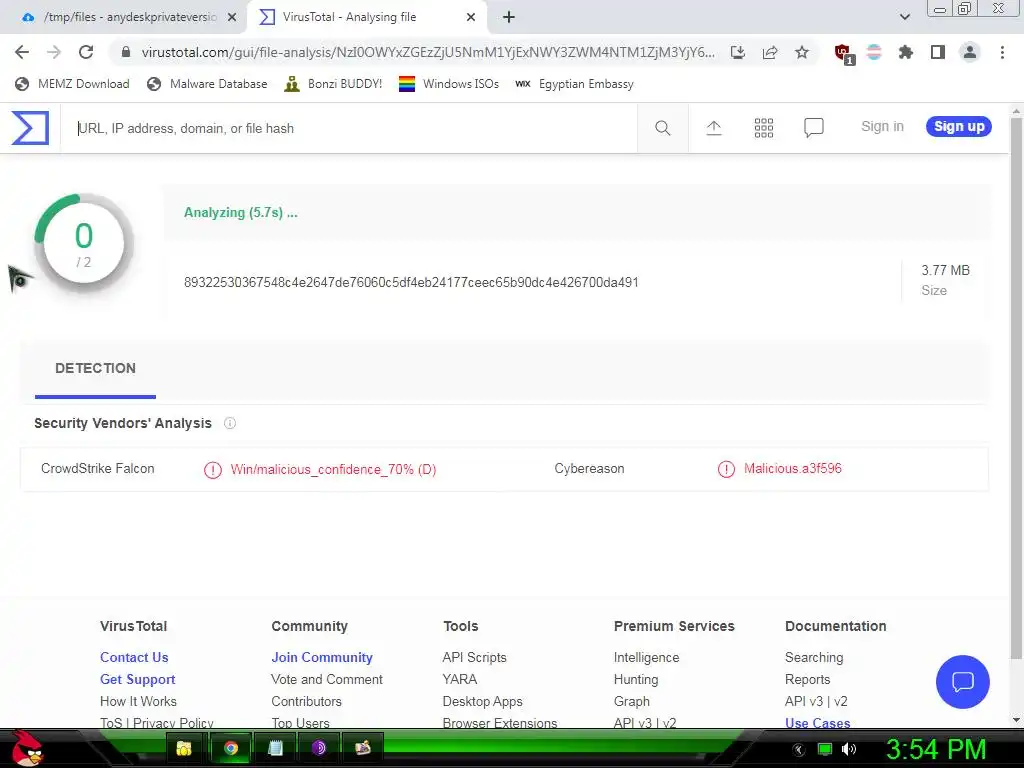Click the upload file icon
This screenshot has height=768, width=1024.
click(714, 128)
